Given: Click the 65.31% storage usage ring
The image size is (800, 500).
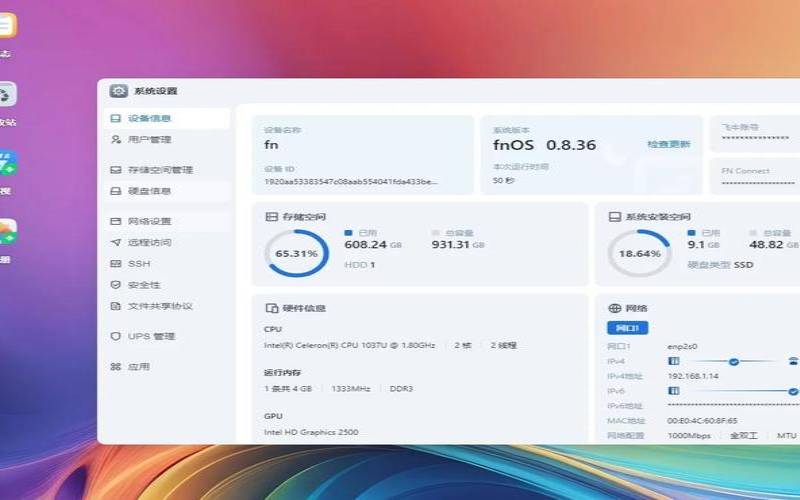Looking at the screenshot, I should click(297, 254).
